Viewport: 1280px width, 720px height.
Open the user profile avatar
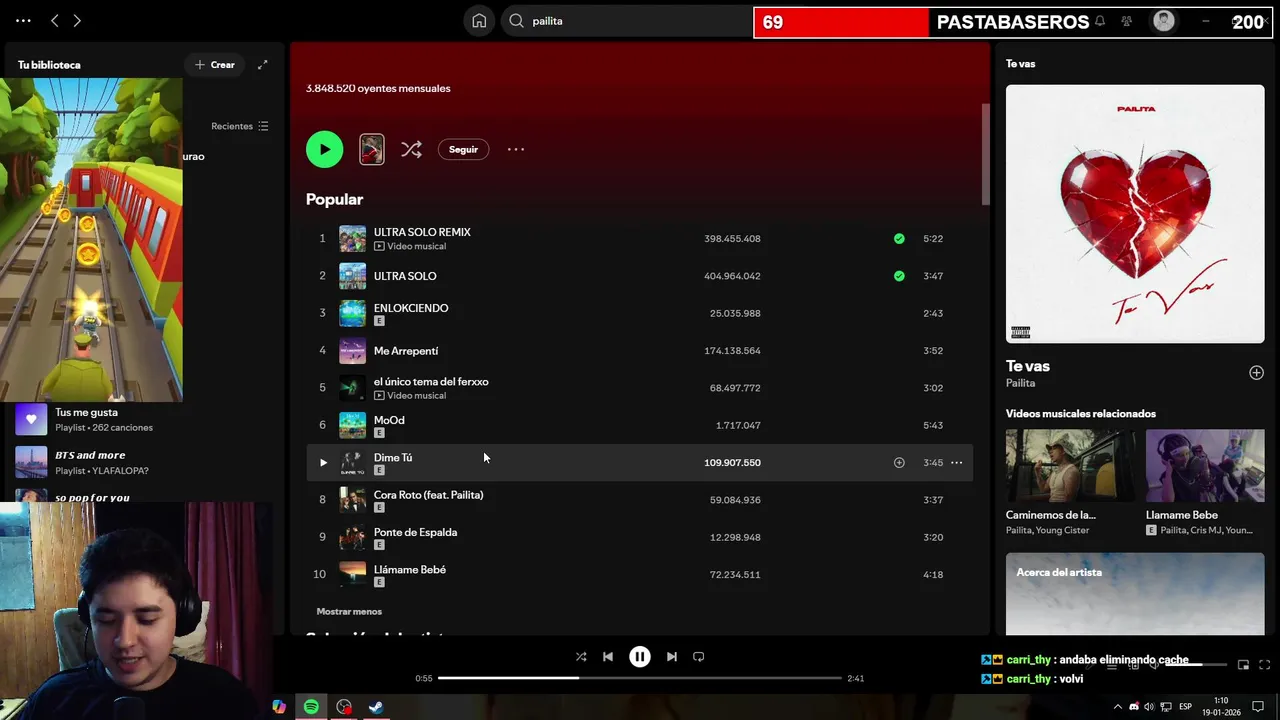(1164, 21)
